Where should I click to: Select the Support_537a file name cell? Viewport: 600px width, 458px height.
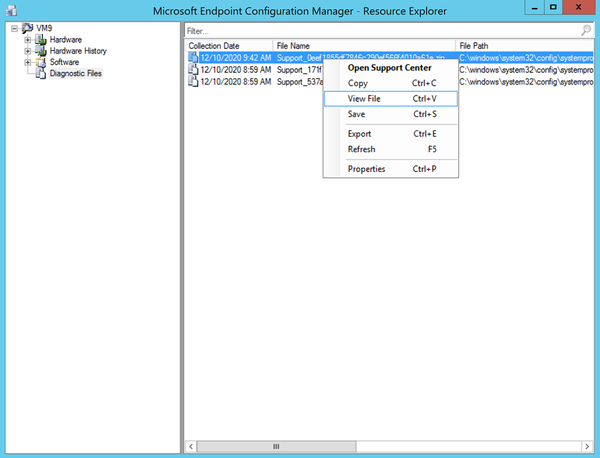300,82
